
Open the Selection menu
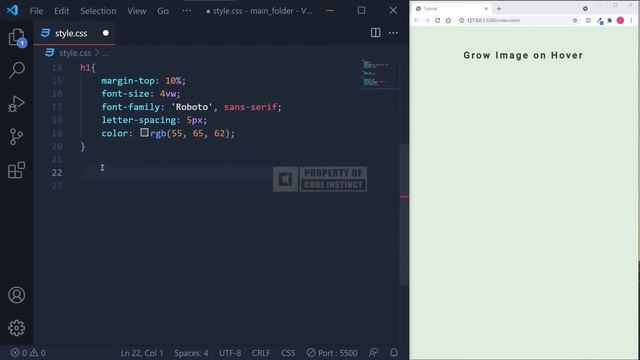point(98,11)
